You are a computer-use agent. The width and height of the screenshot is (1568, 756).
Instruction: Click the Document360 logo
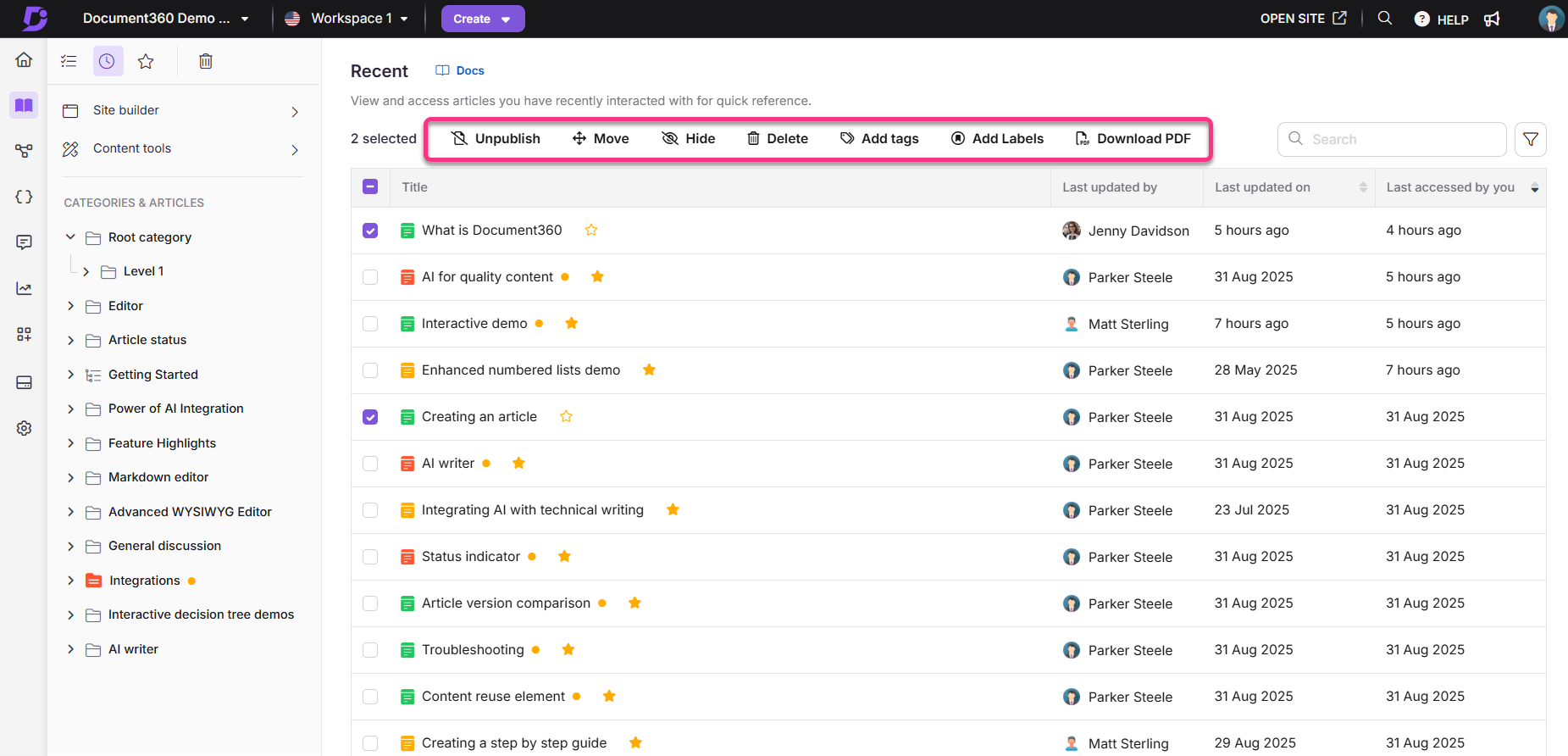point(35,18)
